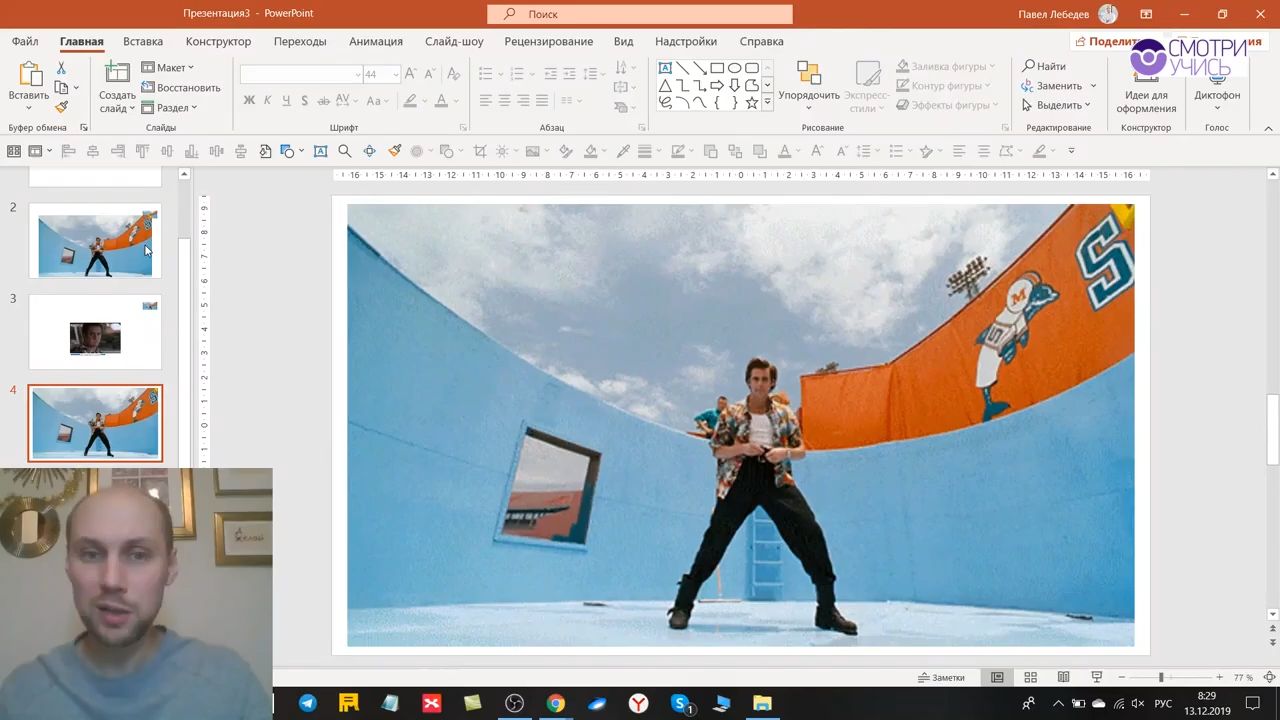1280x720 pixels.
Task: Open the Файл menu
Action: coord(25,42)
